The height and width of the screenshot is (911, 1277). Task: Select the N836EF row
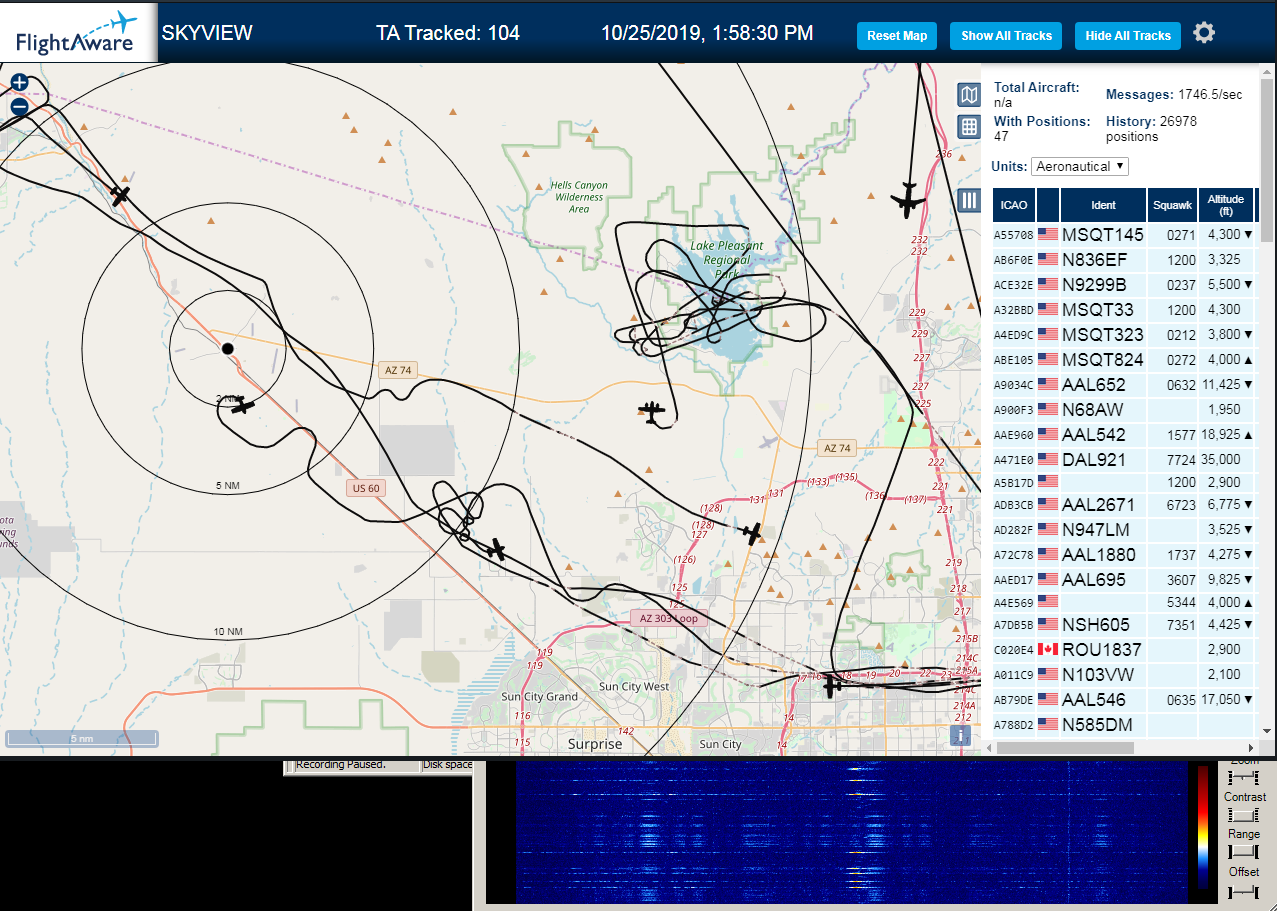[x=1124, y=260]
